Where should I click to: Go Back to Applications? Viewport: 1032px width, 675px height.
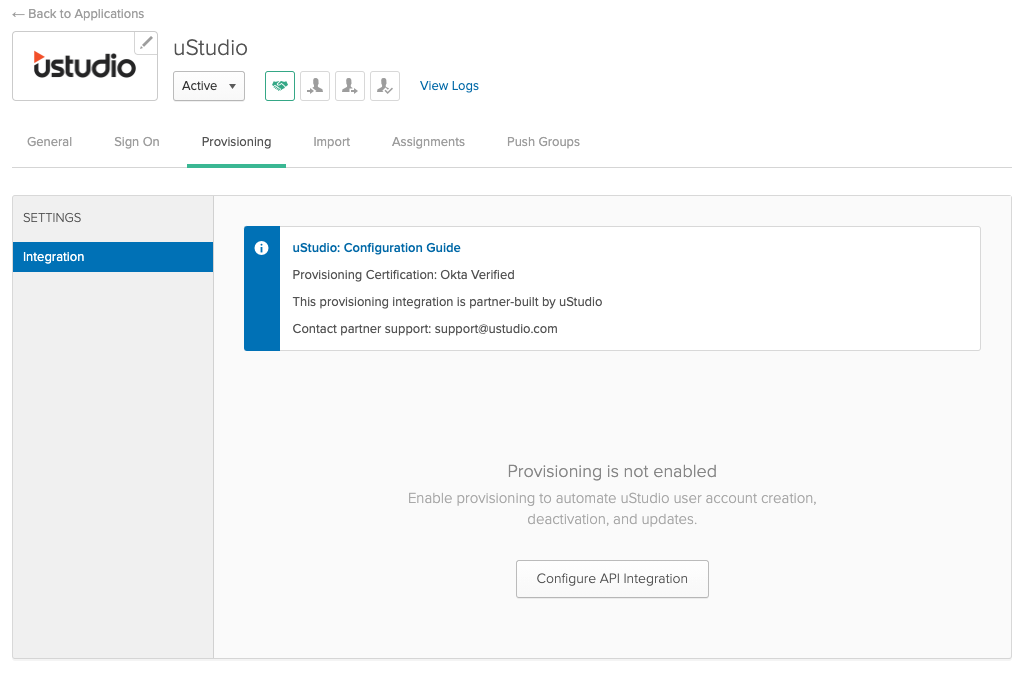coord(78,14)
